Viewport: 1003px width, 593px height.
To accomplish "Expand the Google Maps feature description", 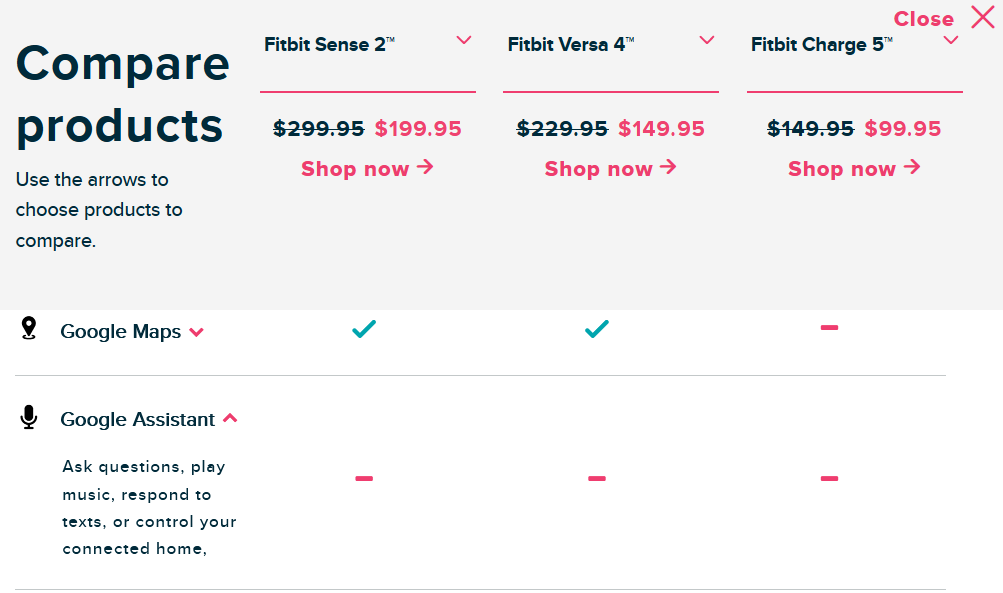I will [x=196, y=332].
